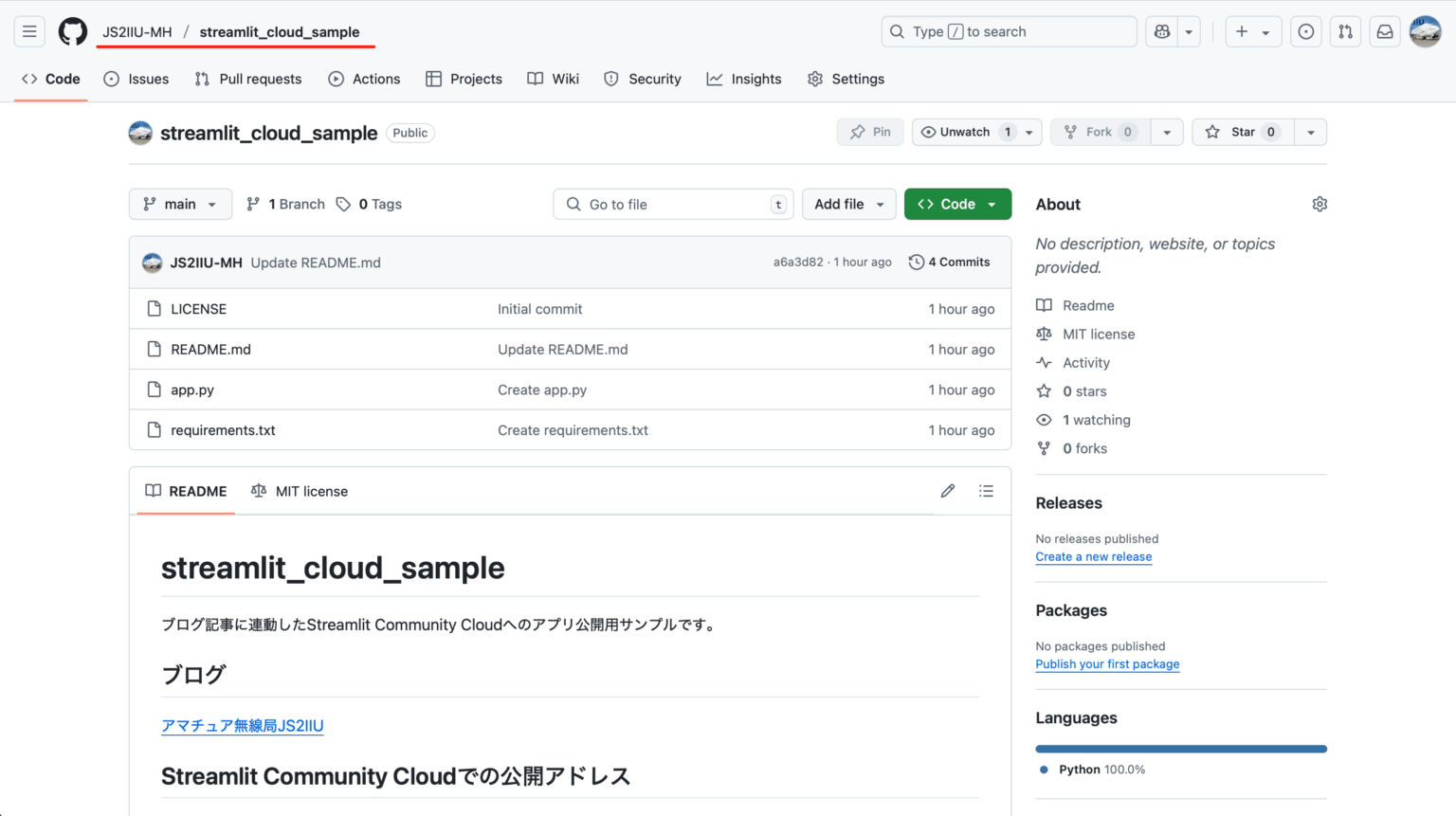Open the Add file dropdown

click(x=848, y=204)
